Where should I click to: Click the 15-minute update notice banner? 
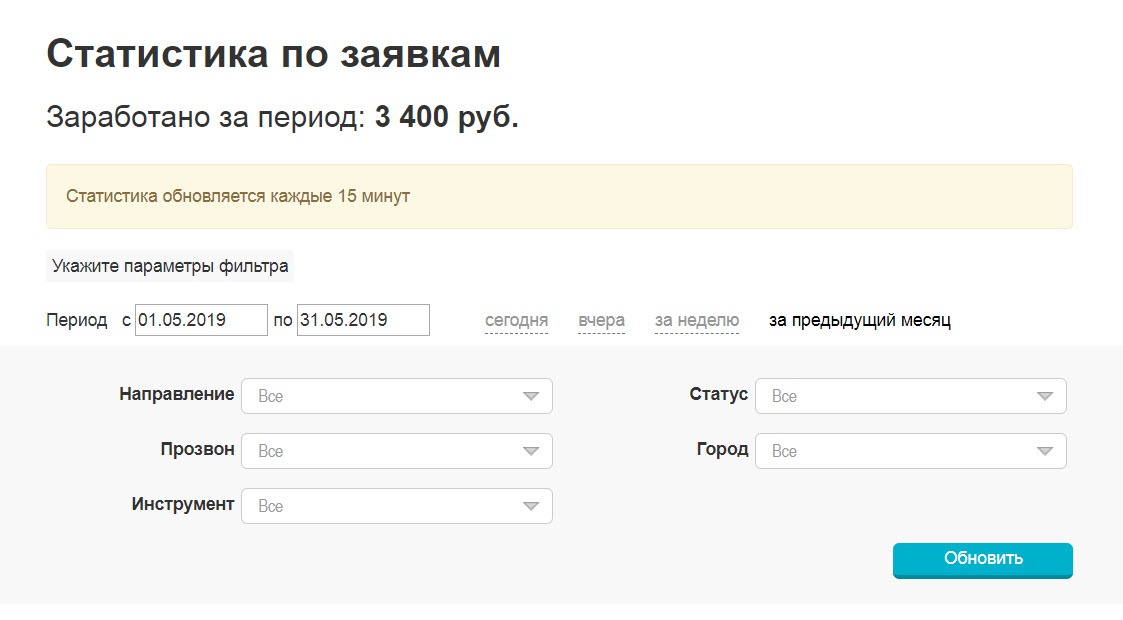click(x=559, y=196)
